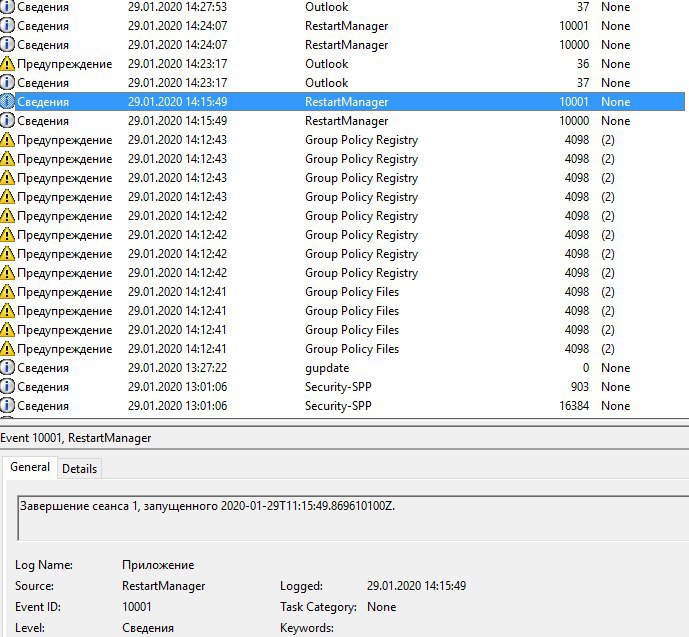Switch to the Details tab
This screenshot has height=637, width=689.
80,469
